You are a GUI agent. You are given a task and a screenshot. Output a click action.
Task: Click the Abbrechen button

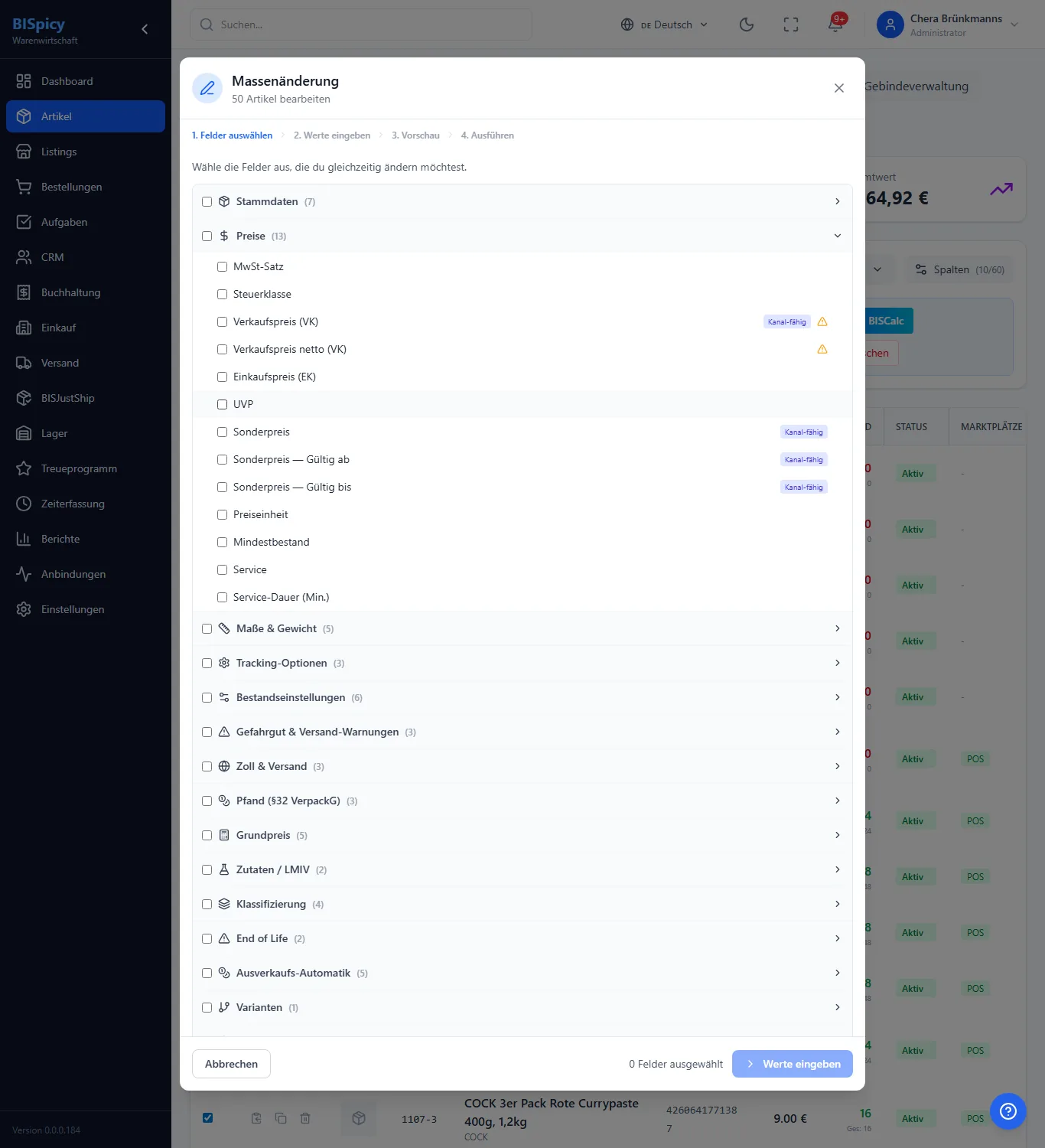tap(231, 1064)
